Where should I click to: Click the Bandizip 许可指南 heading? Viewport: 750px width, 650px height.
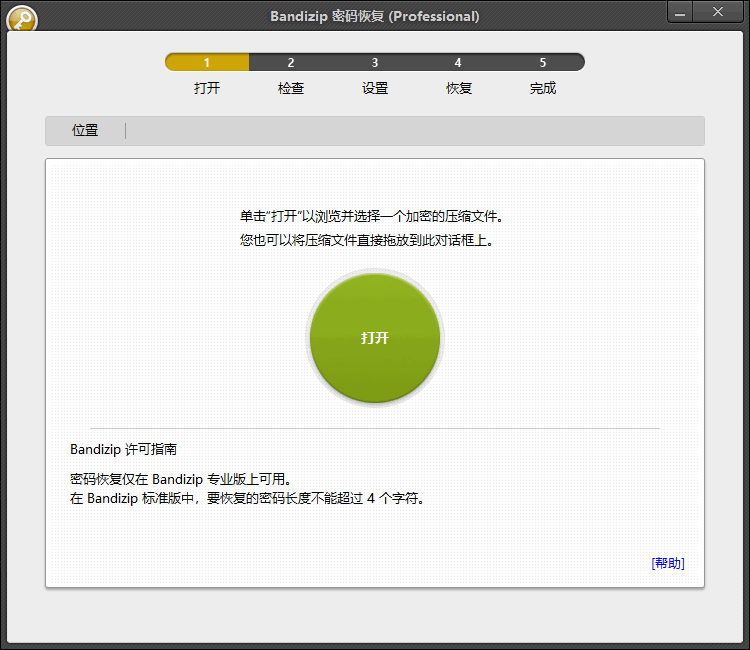pyautogui.click(x=123, y=450)
